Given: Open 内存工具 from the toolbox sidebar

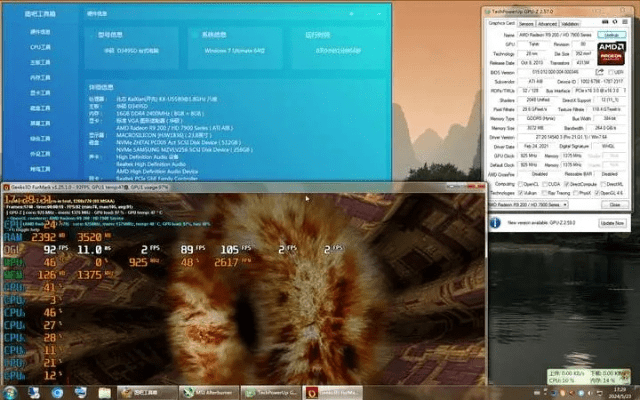Looking at the screenshot, I should 42,77.
